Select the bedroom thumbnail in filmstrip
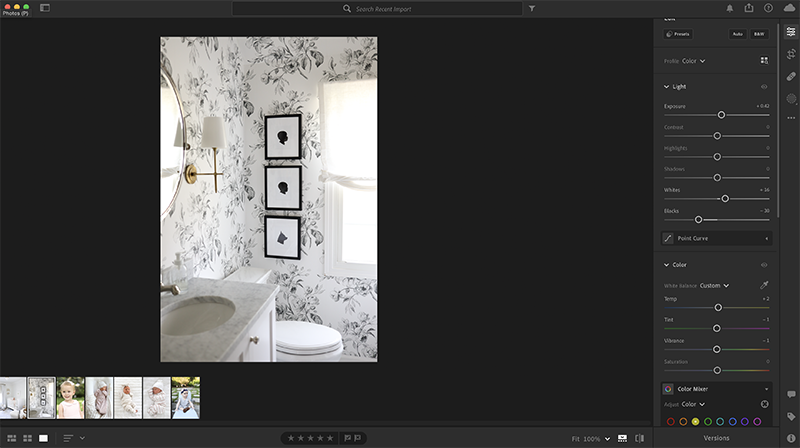 (x=13, y=398)
